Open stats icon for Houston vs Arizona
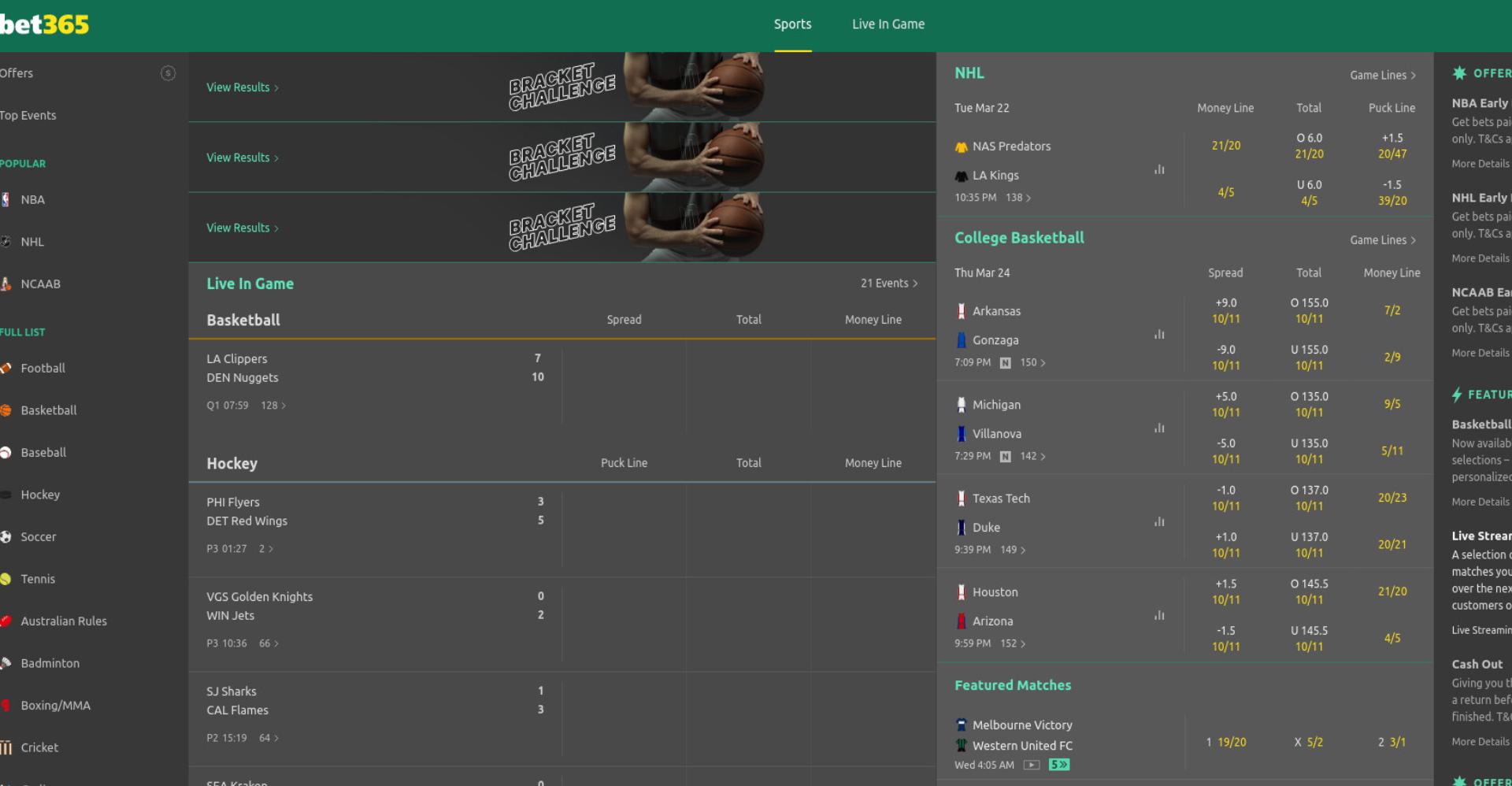Viewport: 1512px width, 786px height. pyautogui.click(x=1159, y=615)
